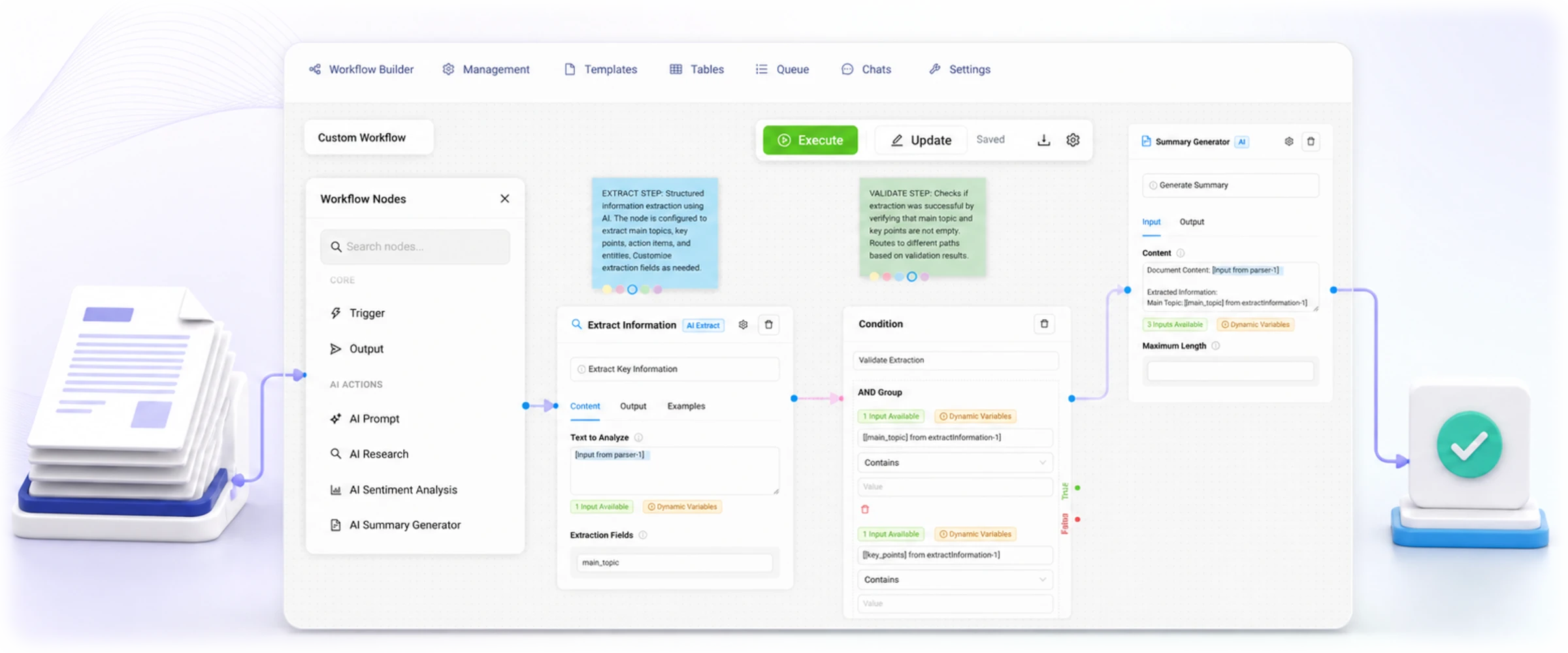
Task: Click the 3 Inputs Available badge
Action: coord(1175,325)
